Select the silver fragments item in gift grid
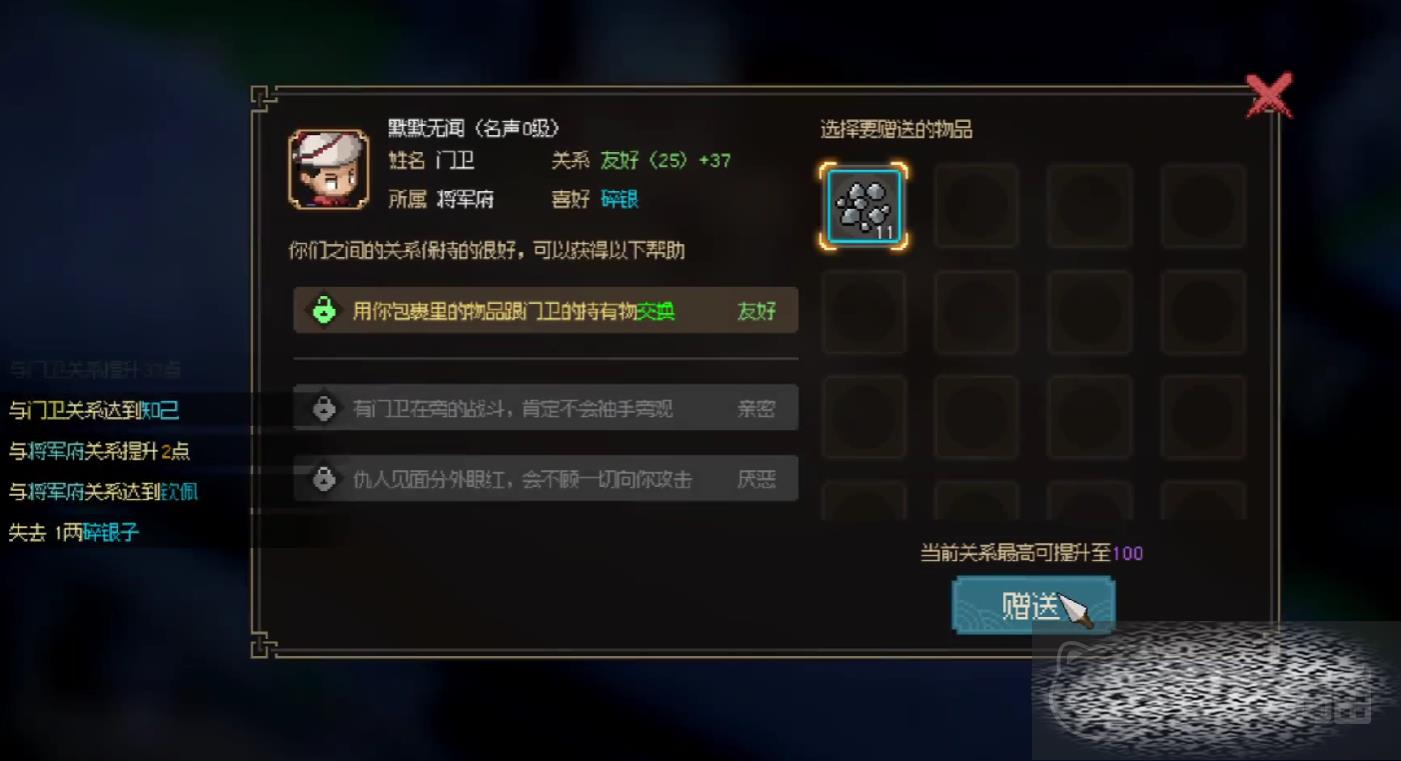The width and height of the screenshot is (1401, 761). [x=864, y=206]
